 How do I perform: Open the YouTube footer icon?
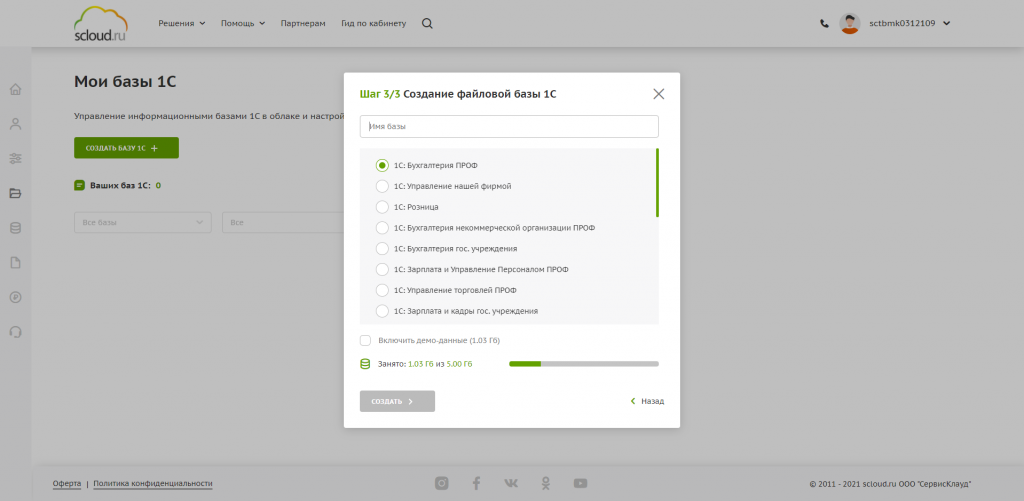coord(580,483)
